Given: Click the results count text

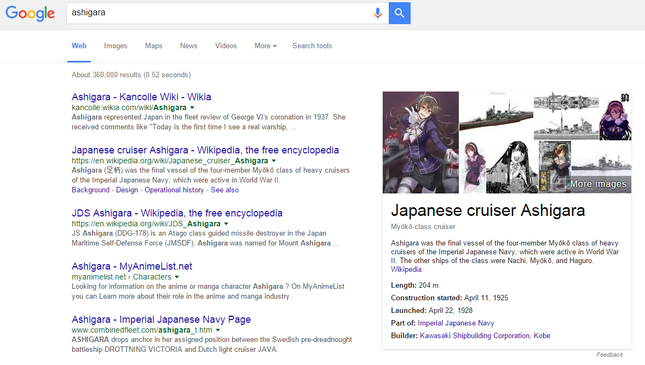Looking at the screenshot, I should click(131, 75).
